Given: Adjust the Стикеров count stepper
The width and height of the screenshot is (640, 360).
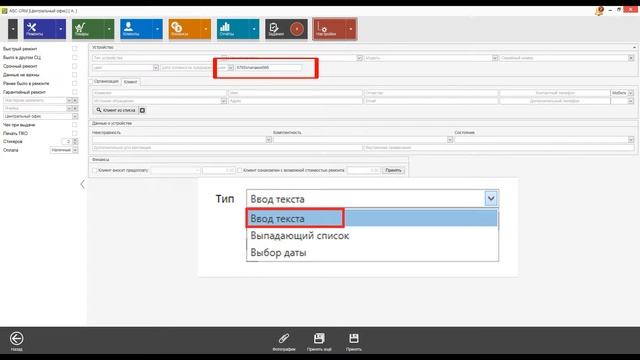Looking at the screenshot, I should [75, 142].
